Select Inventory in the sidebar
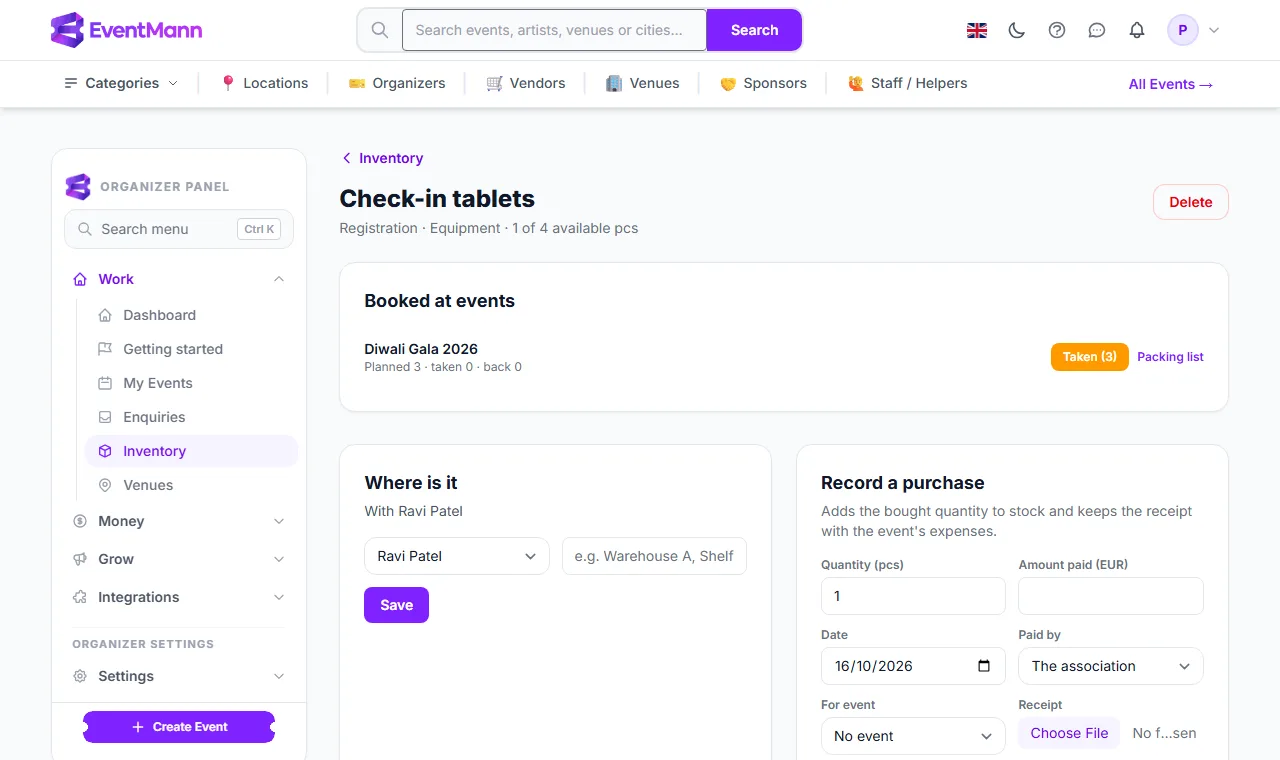The width and height of the screenshot is (1280, 760). pos(191,451)
